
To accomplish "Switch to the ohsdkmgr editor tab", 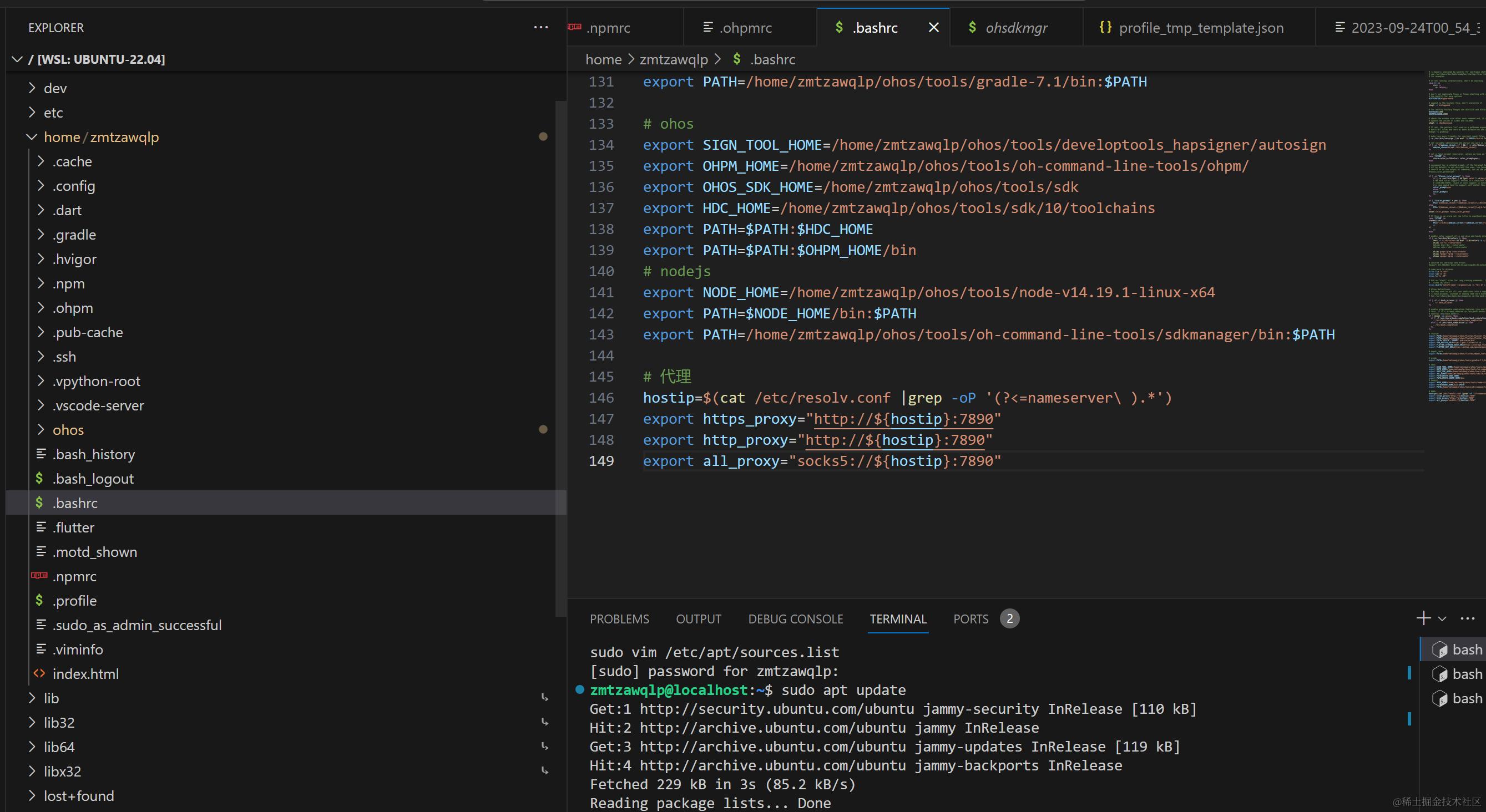I will [x=1016, y=27].
